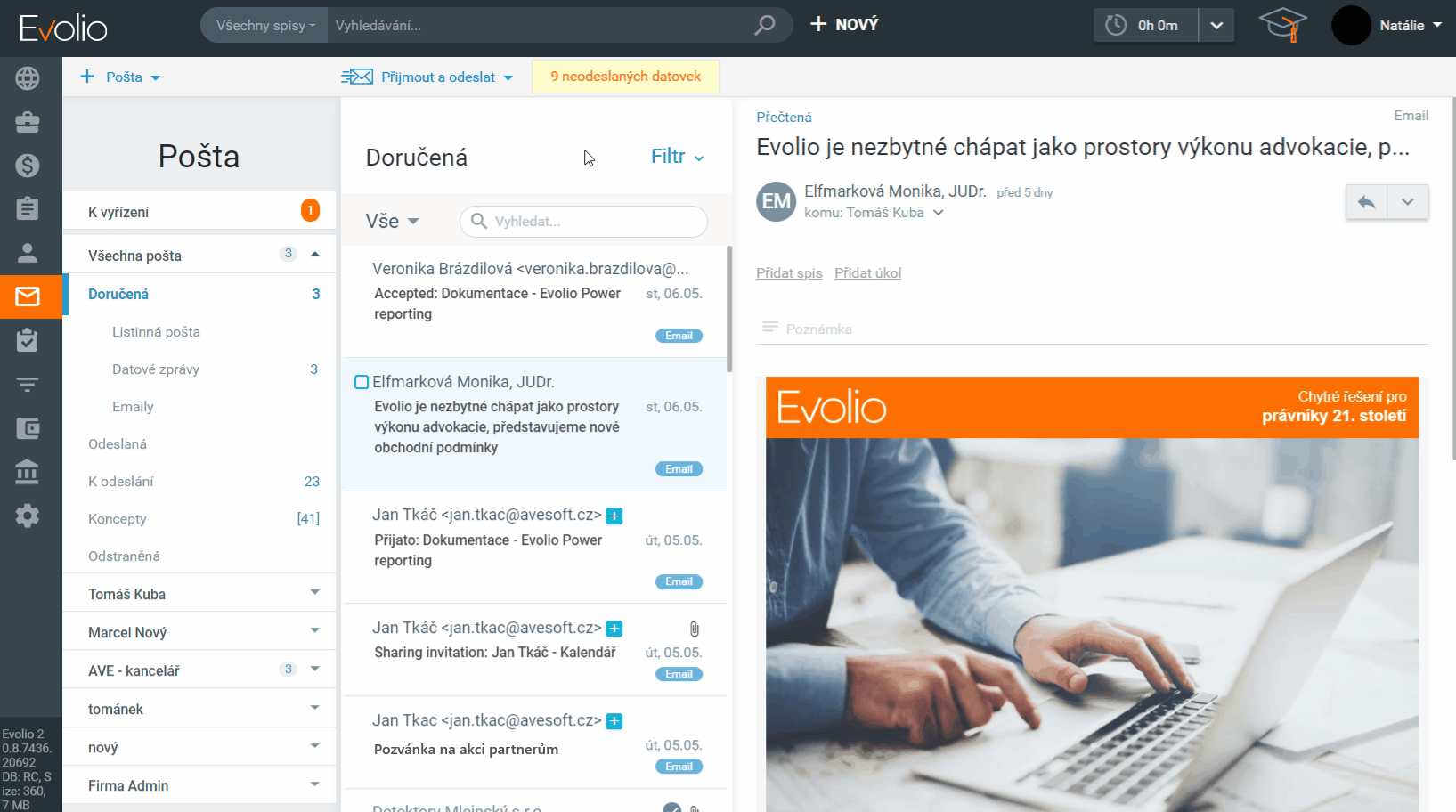Open the briefcase cases icon in sidebar
The image size is (1456, 812).
coord(28,122)
